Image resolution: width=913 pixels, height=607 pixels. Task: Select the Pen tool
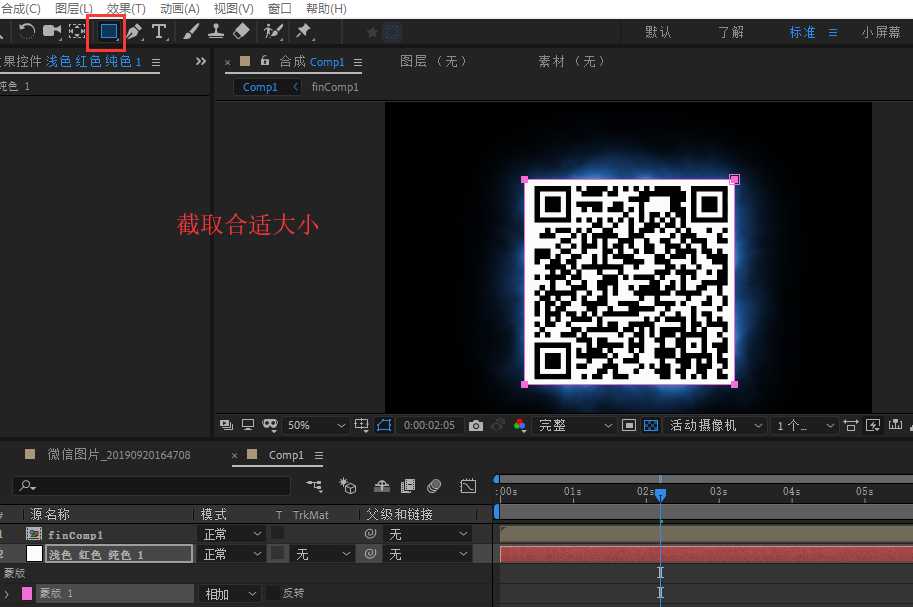point(134,32)
